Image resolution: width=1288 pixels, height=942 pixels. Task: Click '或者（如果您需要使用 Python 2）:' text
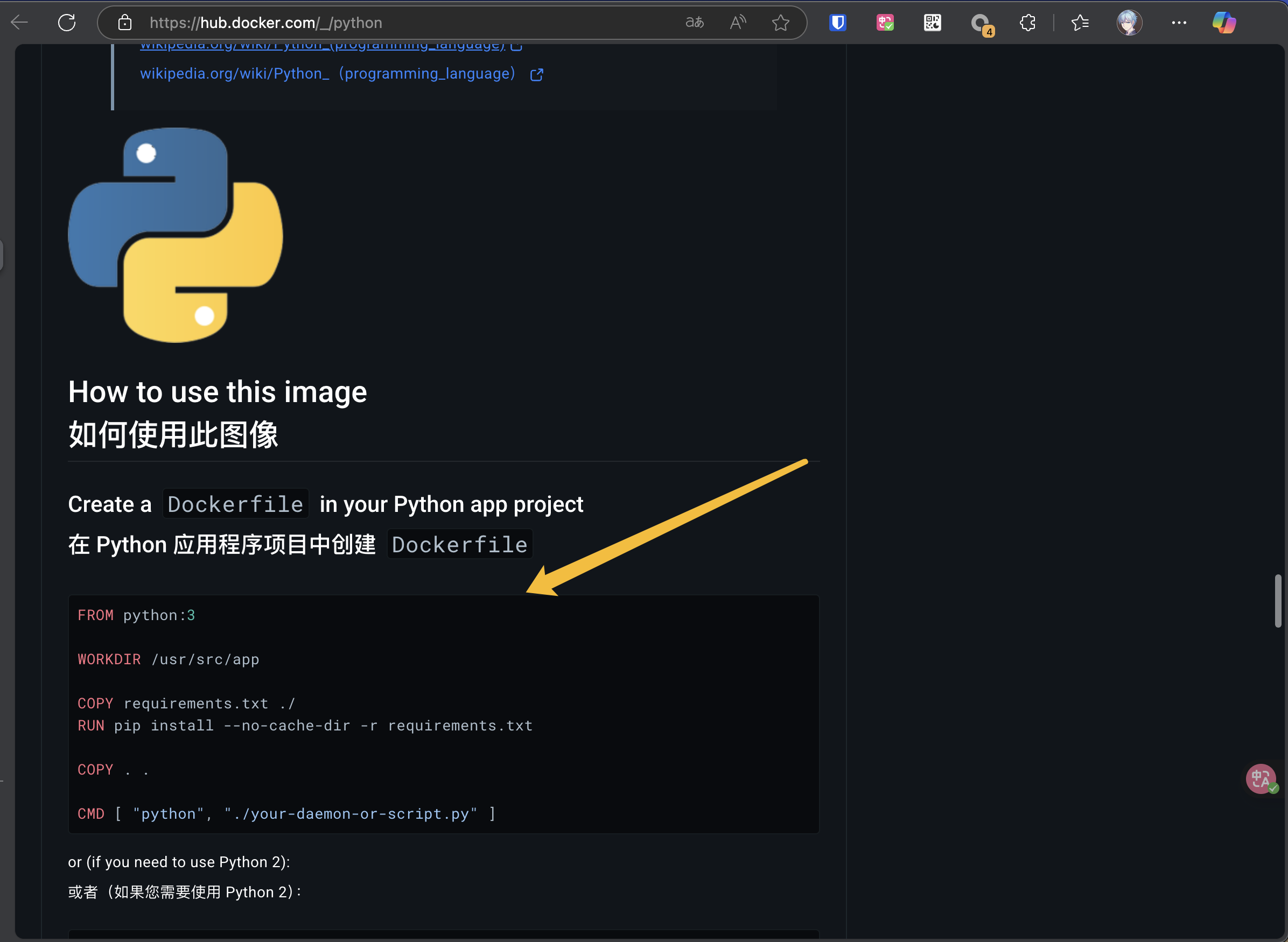point(185,892)
